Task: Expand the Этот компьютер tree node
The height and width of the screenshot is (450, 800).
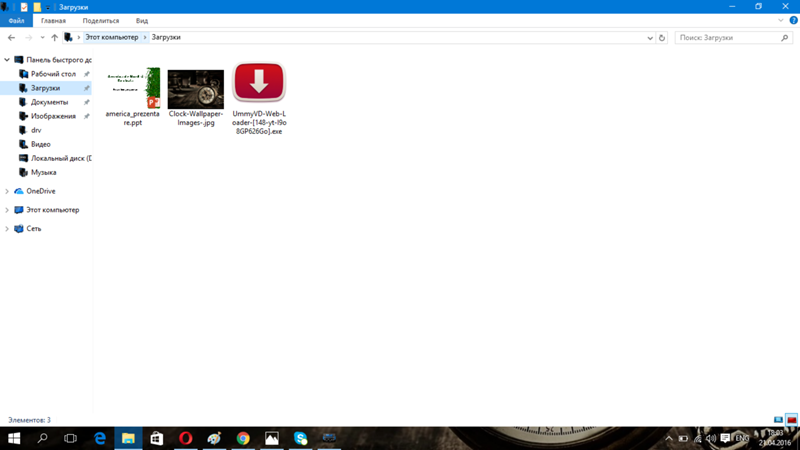Action: pyautogui.click(x=7, y=210)
